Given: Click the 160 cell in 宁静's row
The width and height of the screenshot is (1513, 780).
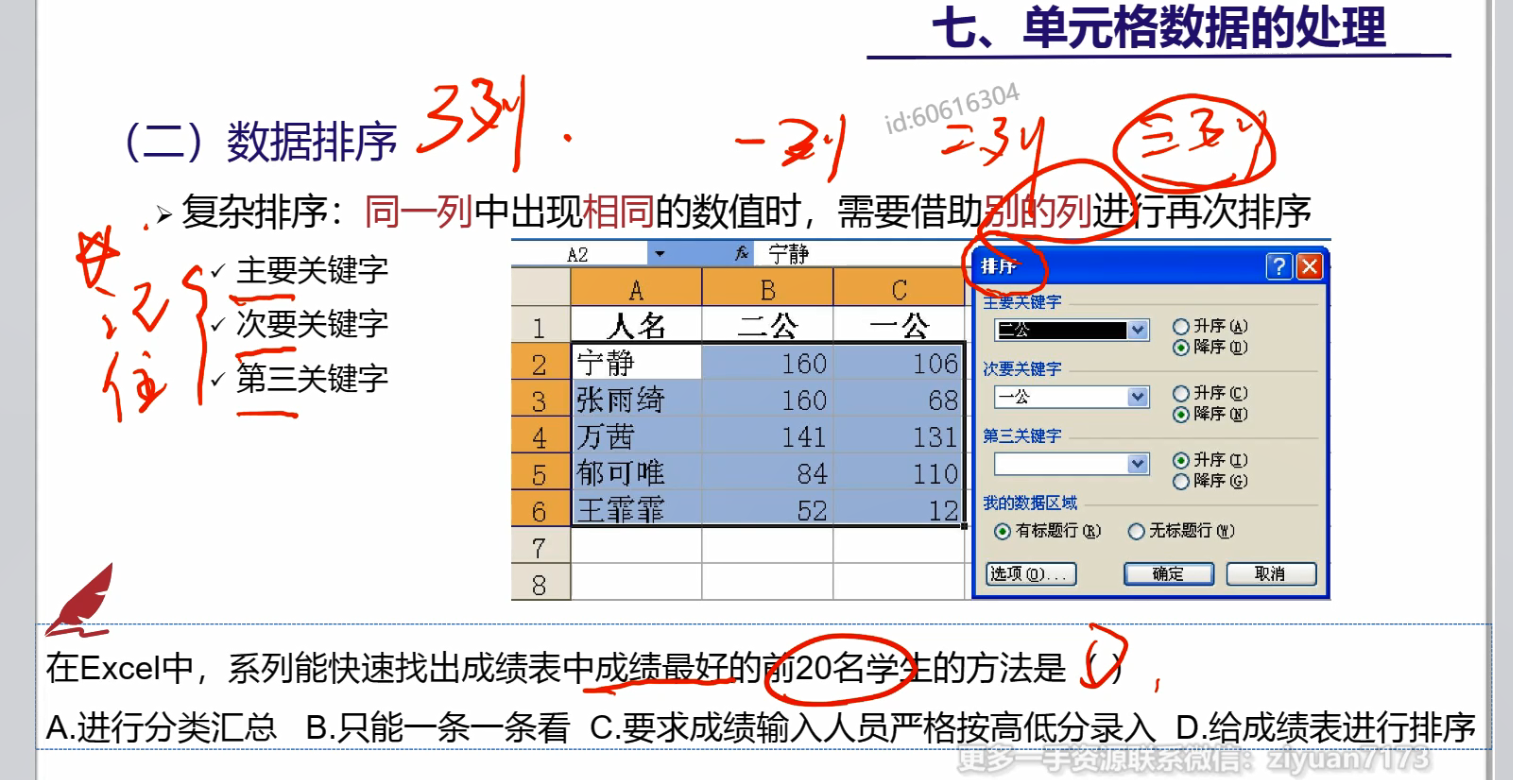Looking at the screenshot, I should tap(767, 363).
